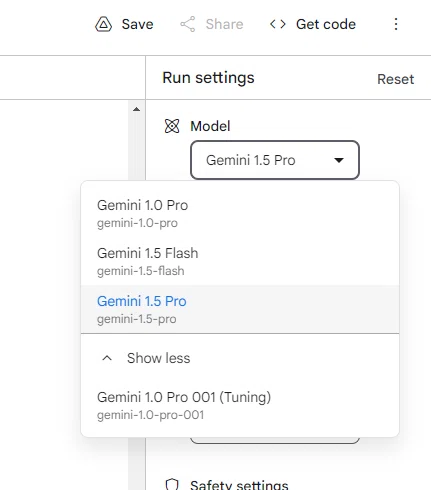Select Gemini 1.0 Pro model

240,213
